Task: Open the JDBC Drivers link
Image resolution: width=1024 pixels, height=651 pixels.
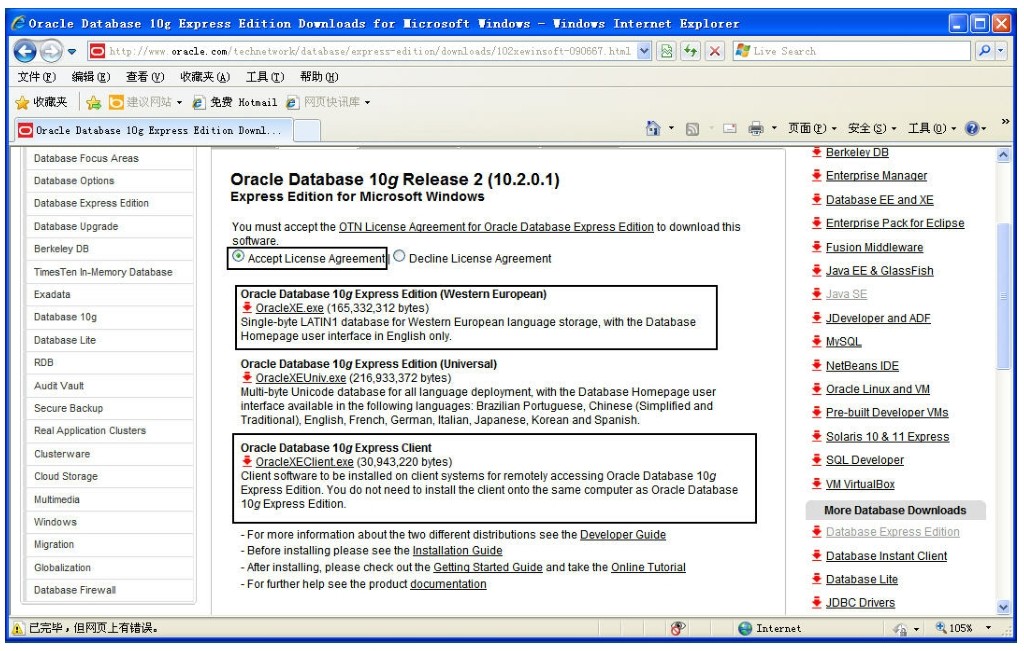Action: (x=860, y=603)
